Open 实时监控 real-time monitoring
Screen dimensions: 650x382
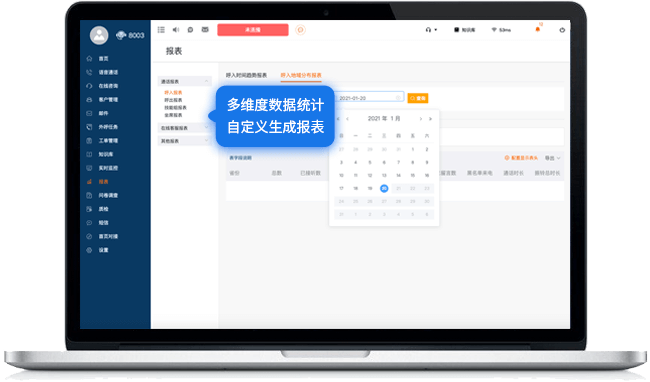point(108,168)
